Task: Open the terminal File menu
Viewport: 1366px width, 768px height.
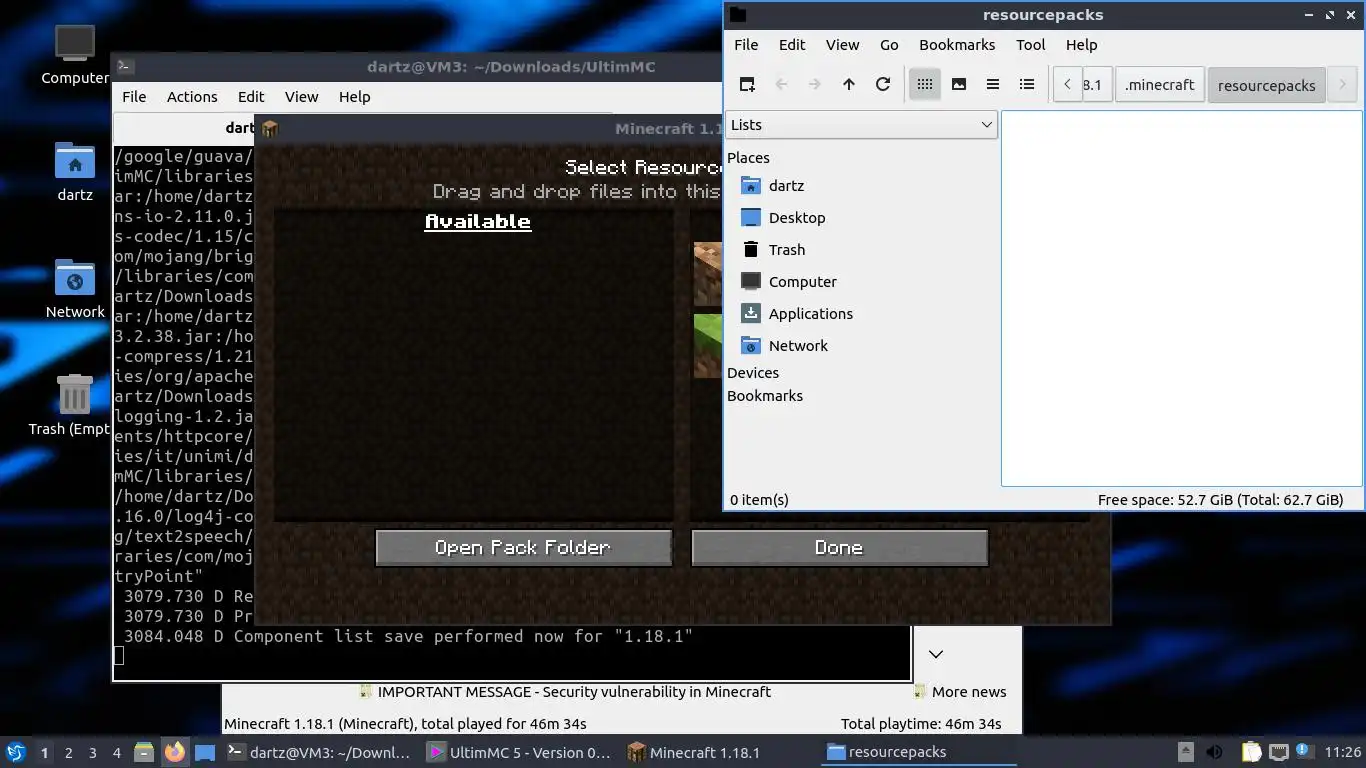Action: pos(134,97)
